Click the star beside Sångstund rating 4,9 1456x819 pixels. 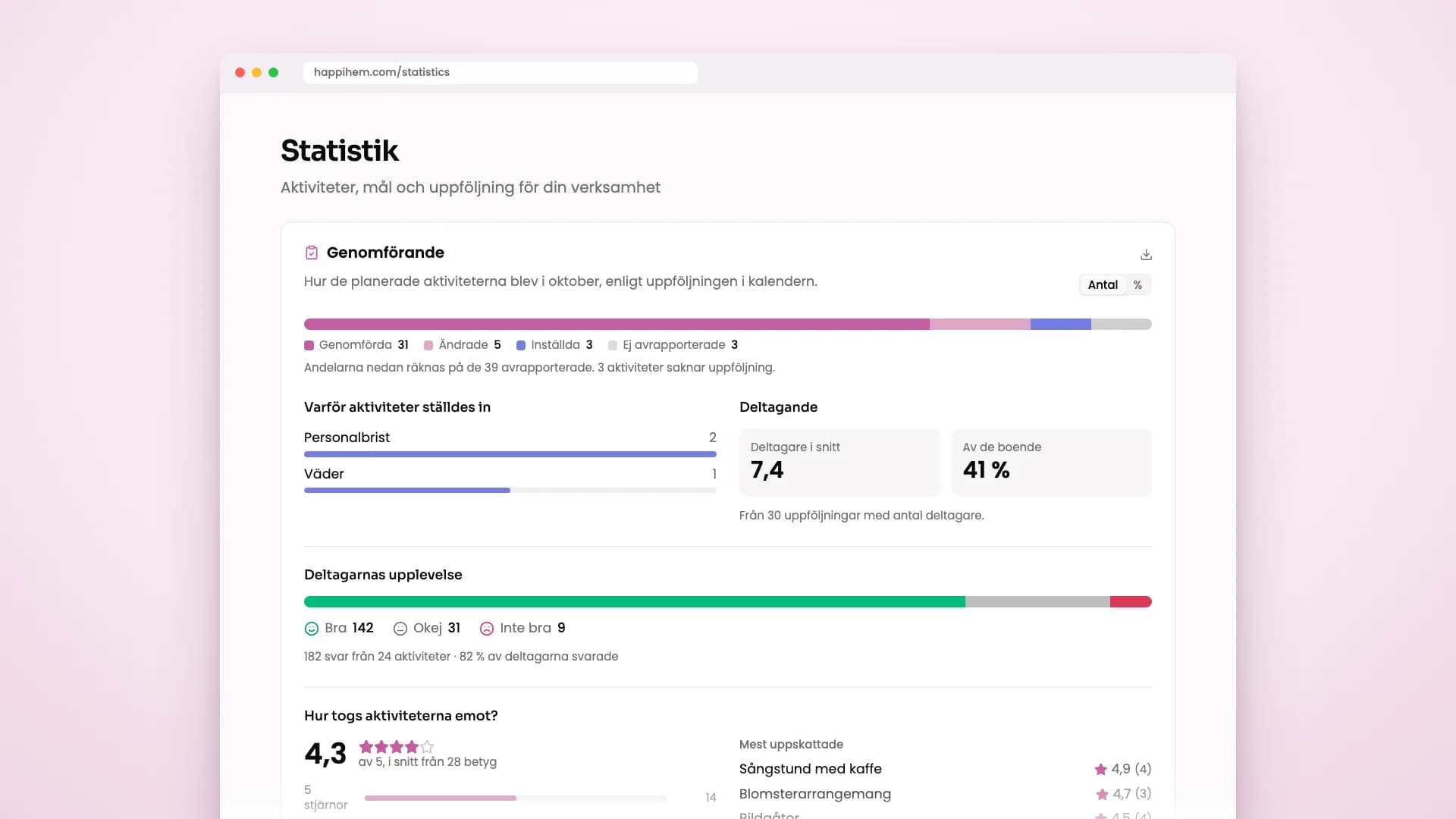[x=1101, y=770]
